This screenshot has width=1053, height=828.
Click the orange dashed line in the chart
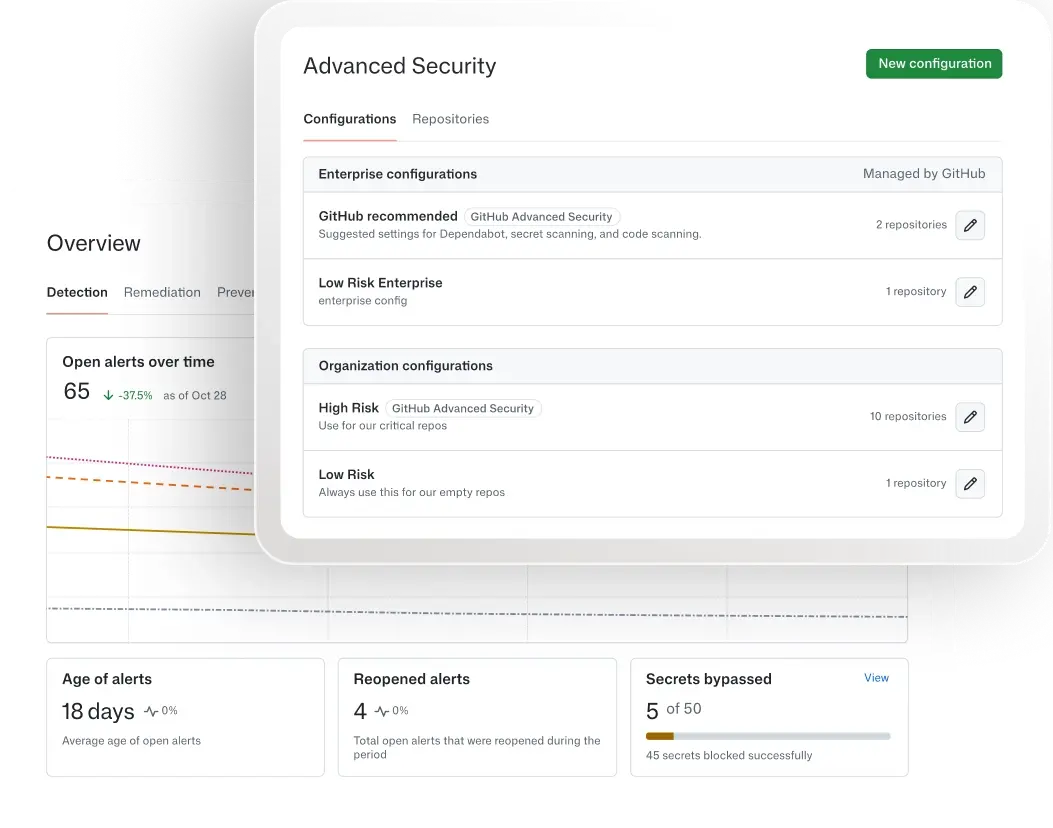(x=150, y=483)
